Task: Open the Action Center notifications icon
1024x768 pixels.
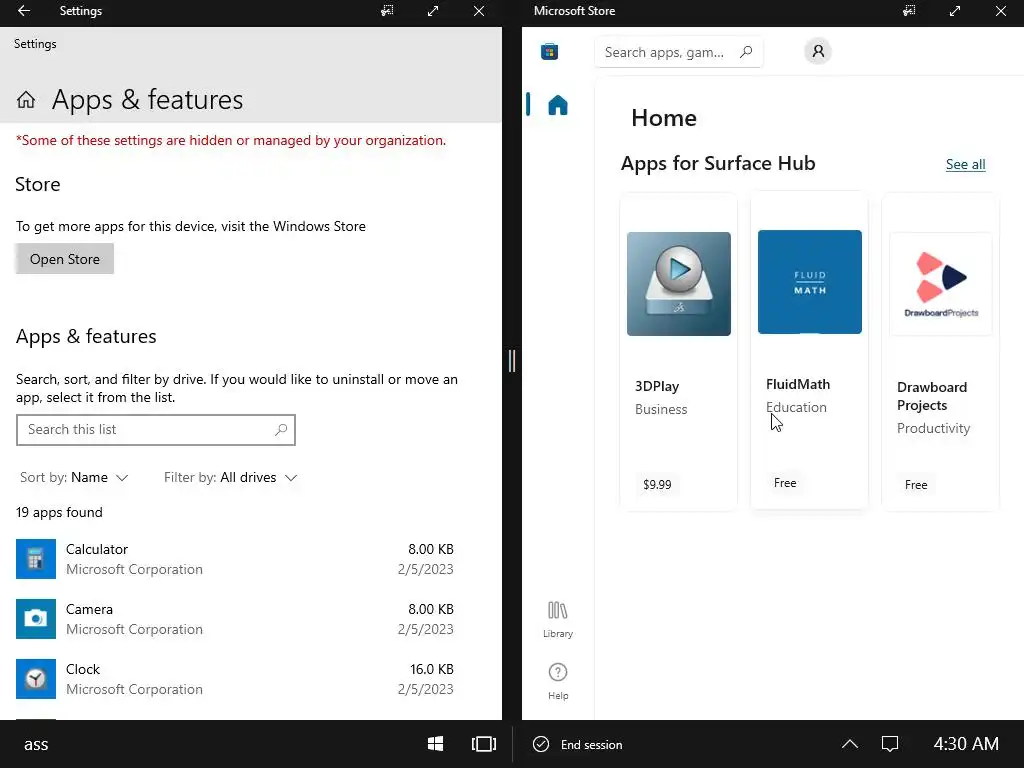Action: click(890, 744)
